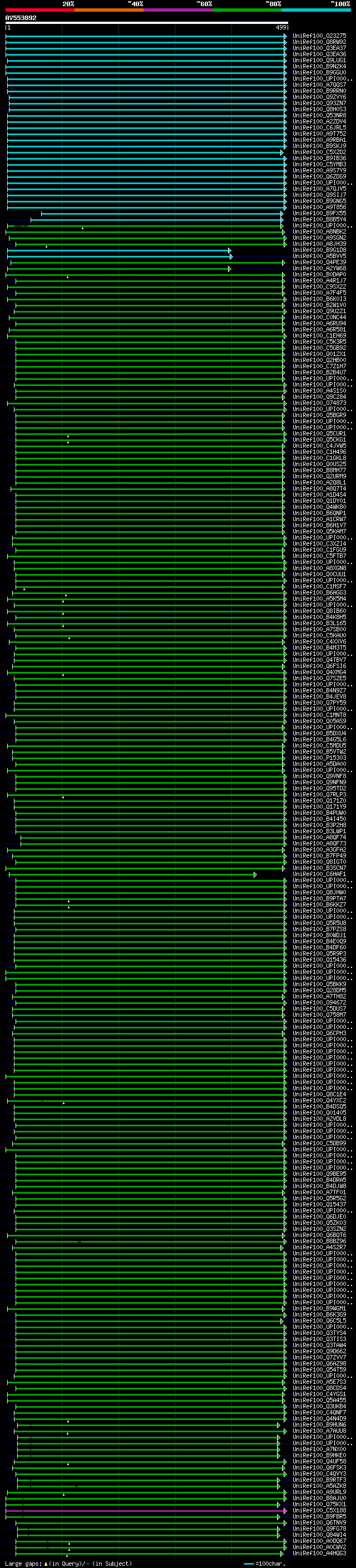Select hit label UniRef100_B9N2X4
Image resolution: width=356 pixels, height=1568 pixels.
coord(319,66)
